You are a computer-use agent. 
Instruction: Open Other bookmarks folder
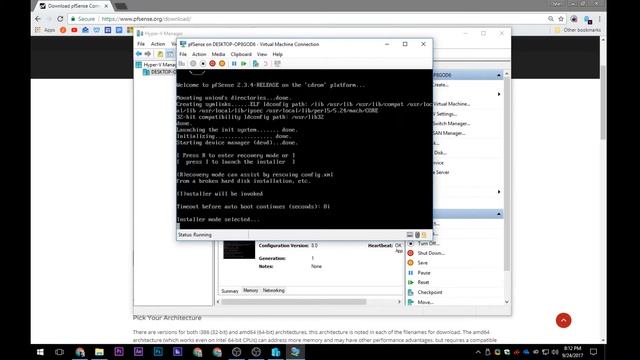point(578,30)
